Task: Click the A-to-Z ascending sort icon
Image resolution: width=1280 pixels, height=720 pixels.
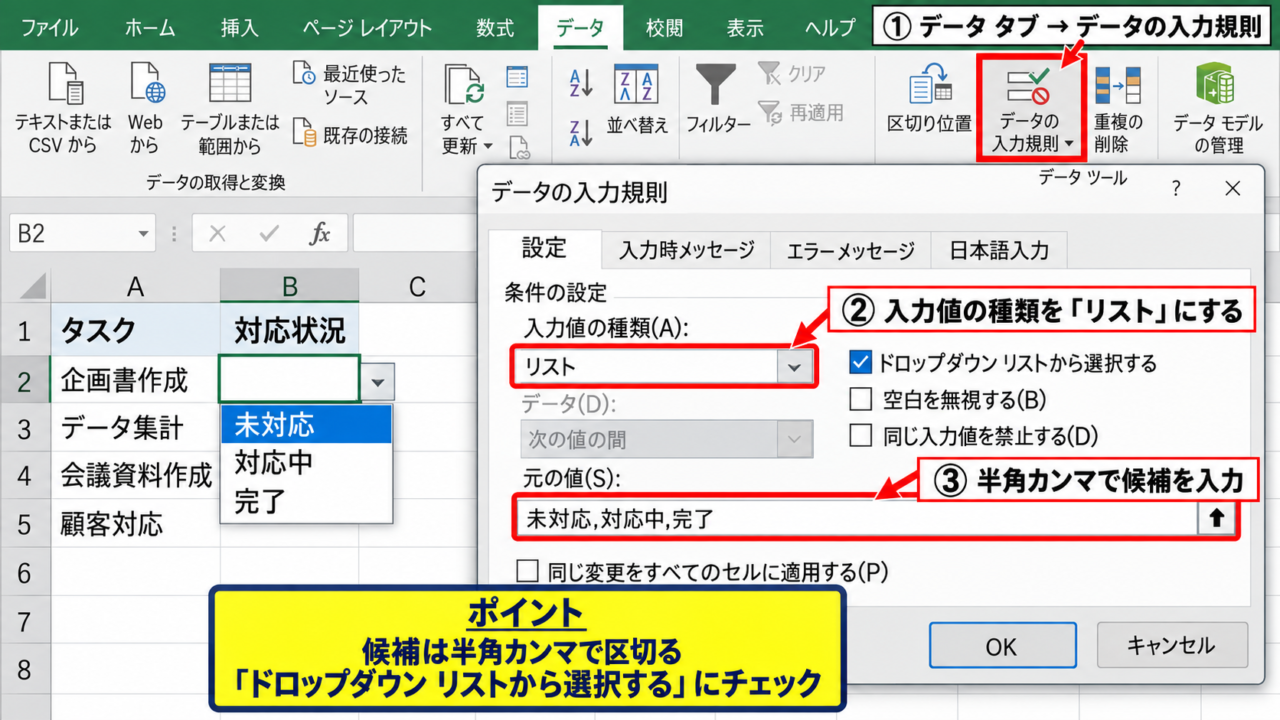Action: [x=581, y=82]
